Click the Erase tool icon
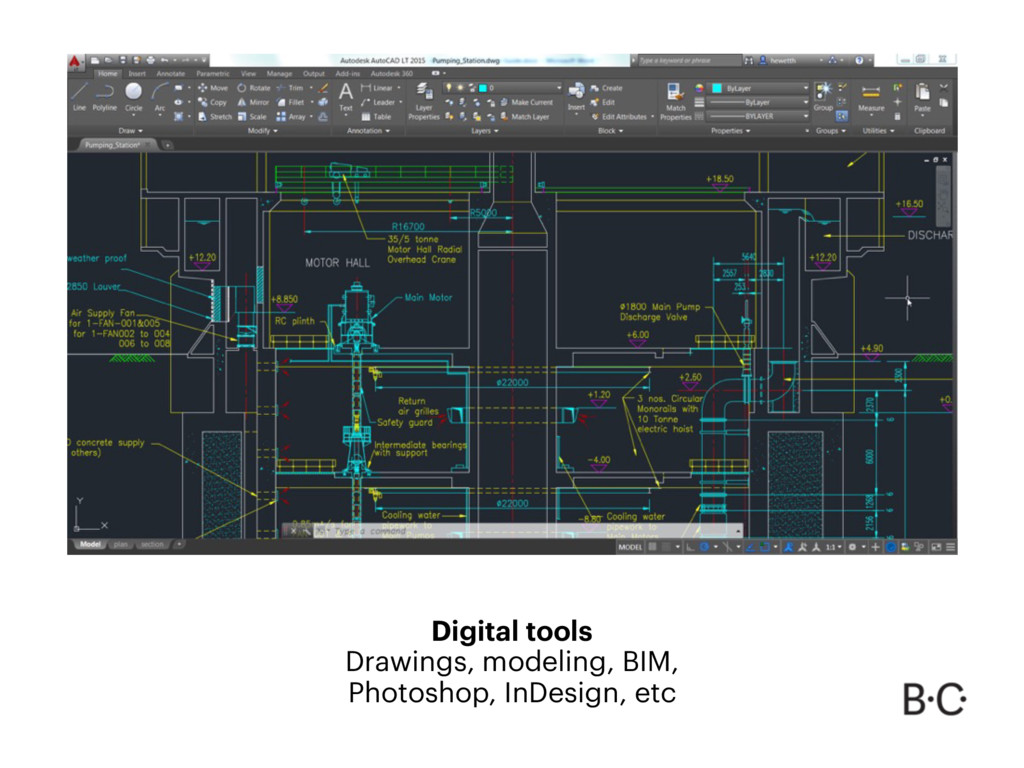The height and width of the screenshot is (768, 1024). pos(323,88)
